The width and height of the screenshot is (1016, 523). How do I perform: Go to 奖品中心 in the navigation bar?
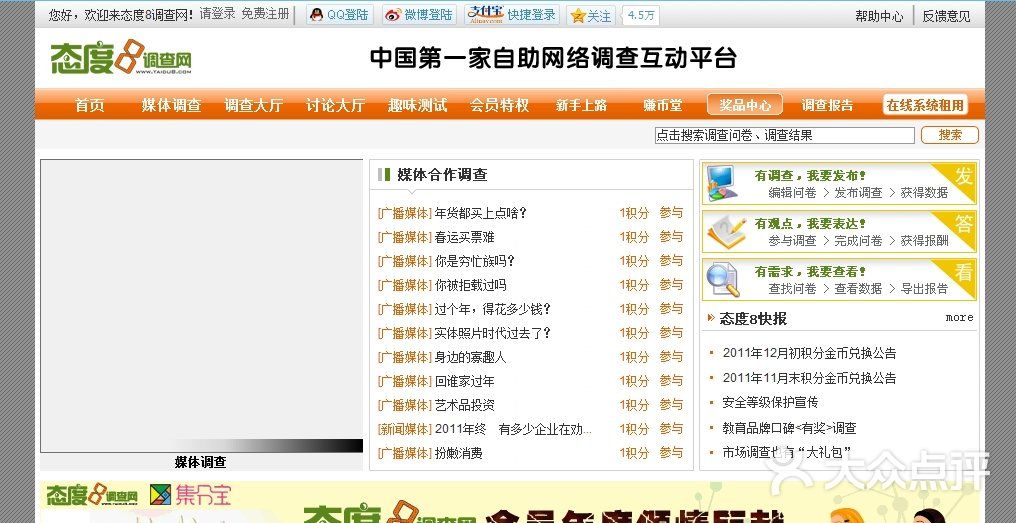click(x=745, y=105)
